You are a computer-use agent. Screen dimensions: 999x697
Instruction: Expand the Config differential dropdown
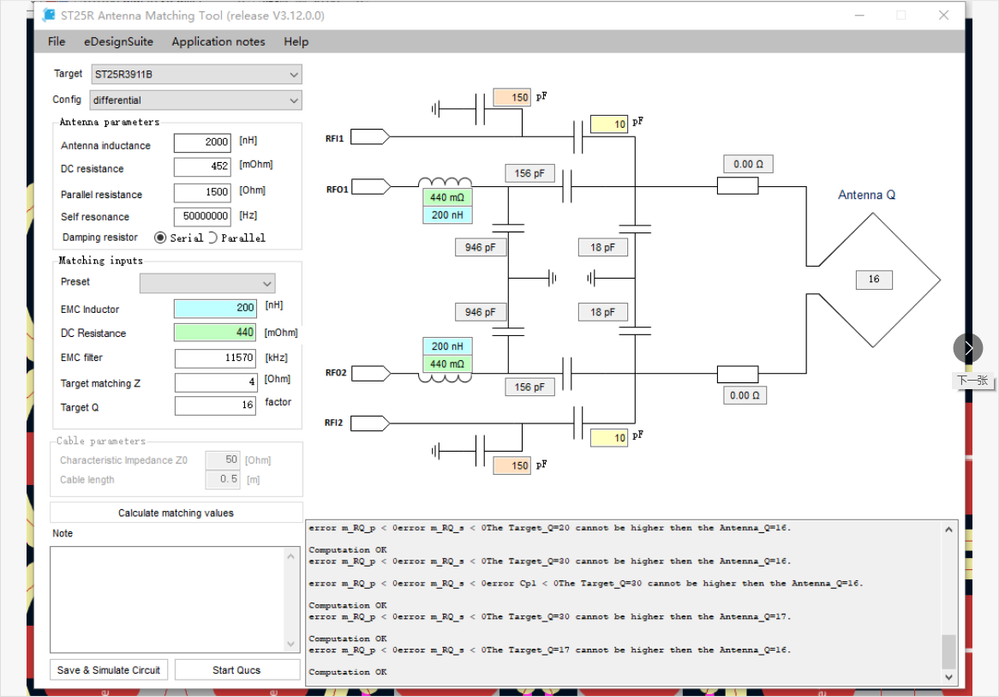195,100
